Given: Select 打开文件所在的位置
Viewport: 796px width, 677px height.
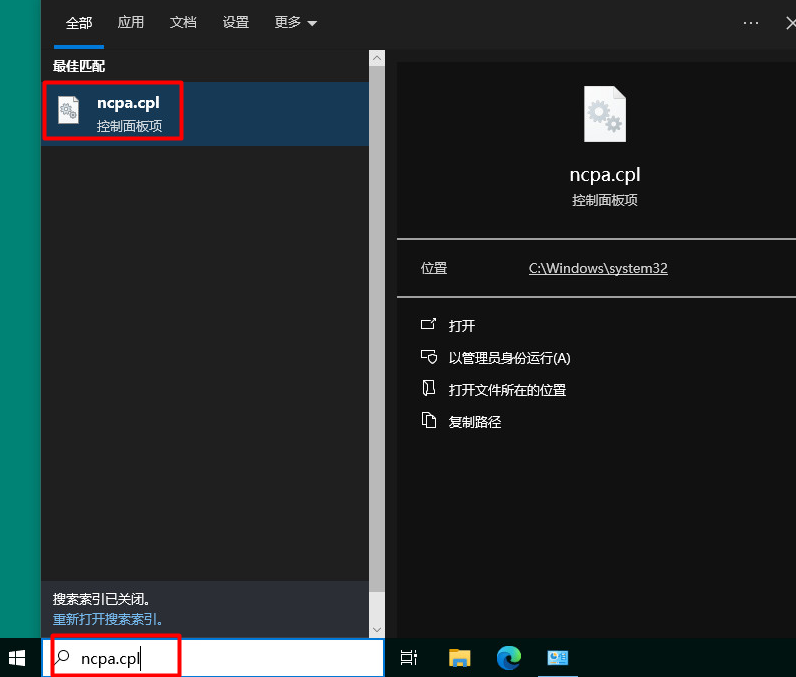Looking at the screenshot, I should click(507, 390).
